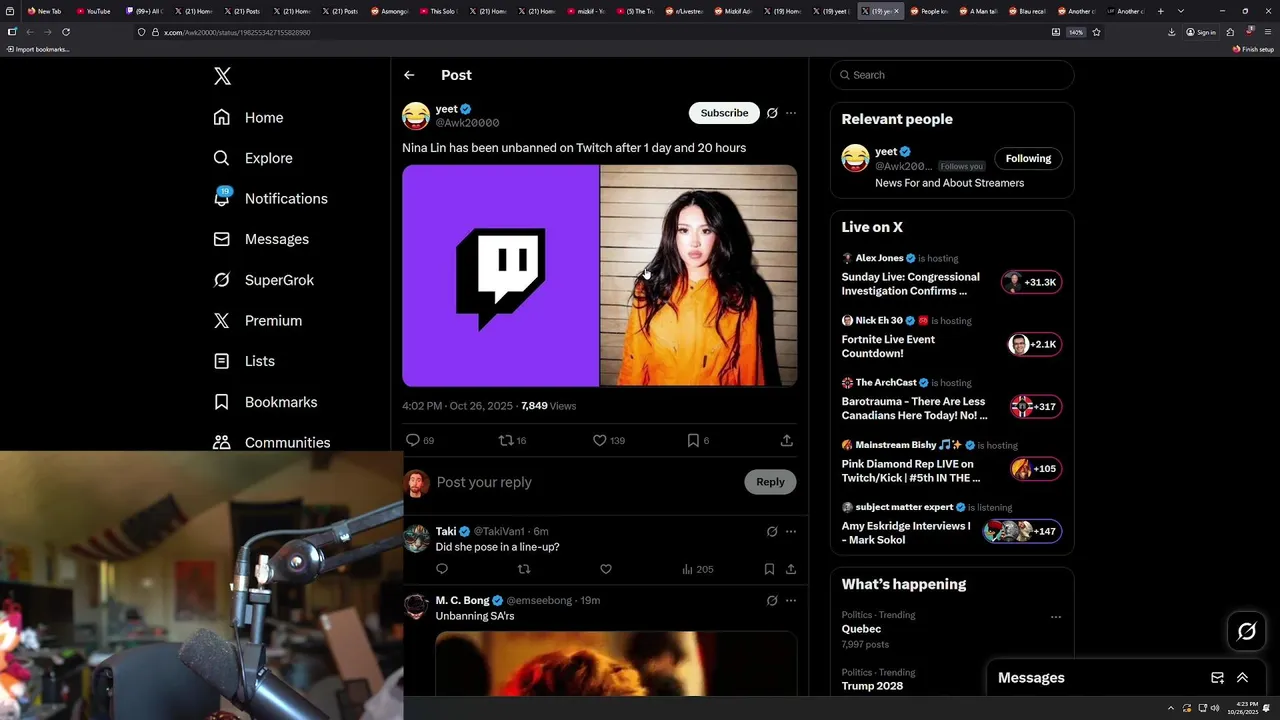Open Alex Jones Sunday Live broadcast
Screen dimensions: 1280x720
pos(951,275)
